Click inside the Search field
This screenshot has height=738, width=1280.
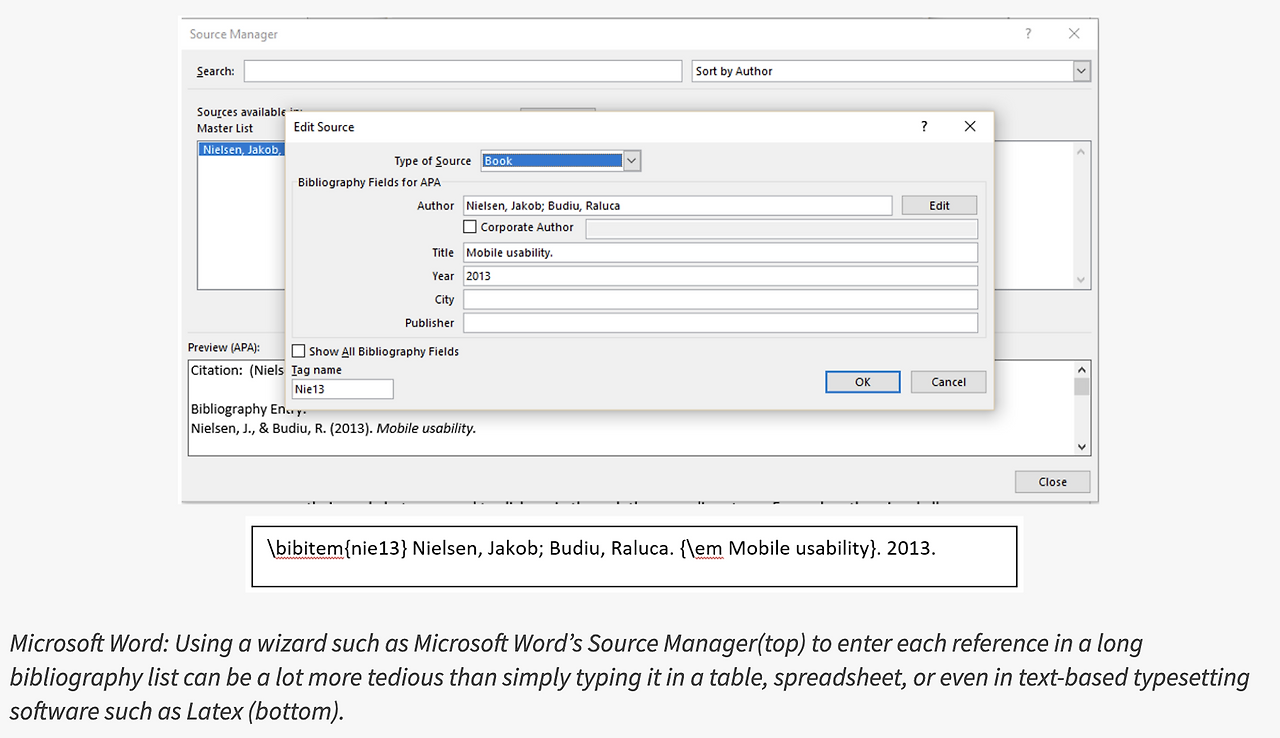[462, 70]
